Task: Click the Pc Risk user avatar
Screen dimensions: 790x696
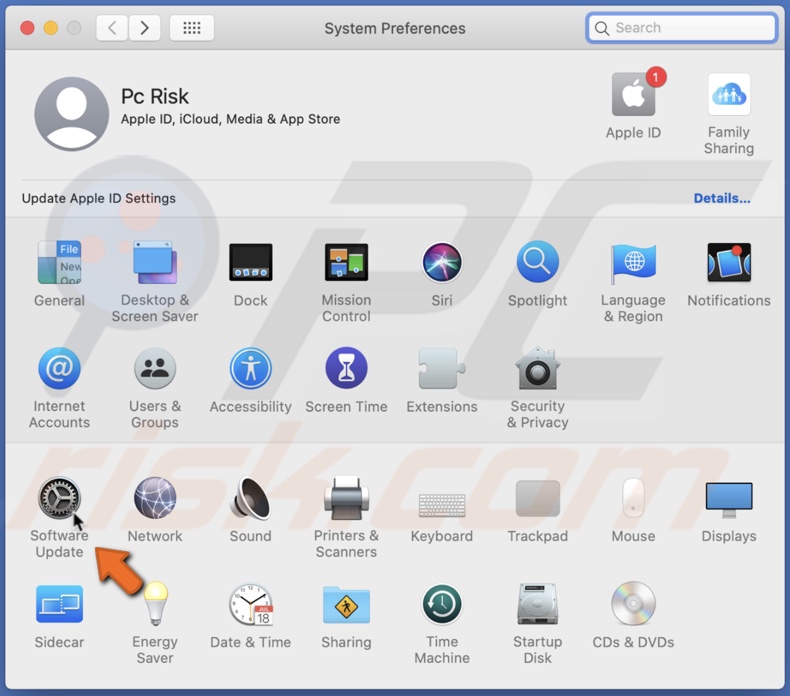Action: (72, 113)
